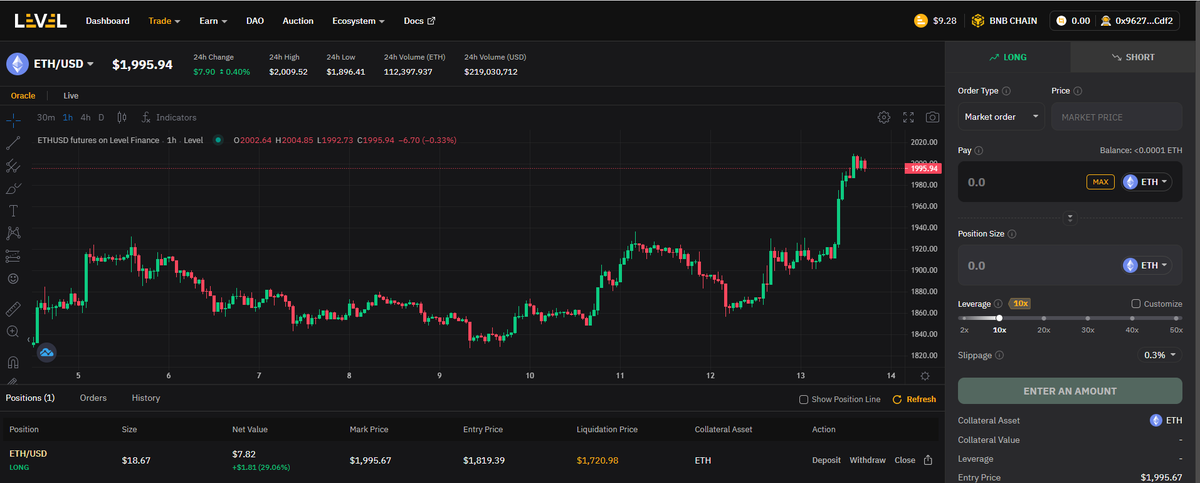Select the Oracle chart tab
1200x483 pixels.
click(23, 96)
